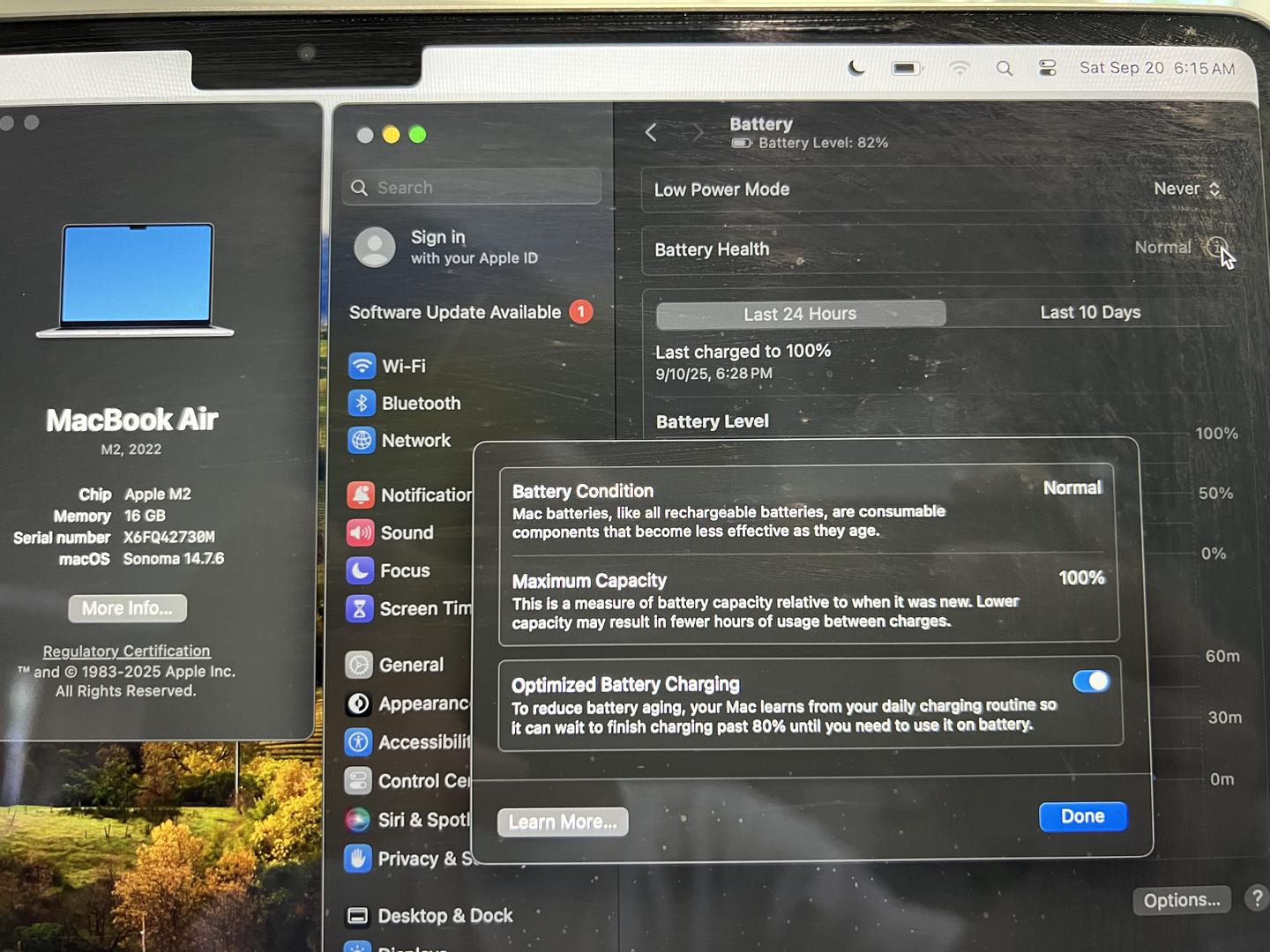
Task: Switch to Last 10 Days tab
Action: [1090, 313]
